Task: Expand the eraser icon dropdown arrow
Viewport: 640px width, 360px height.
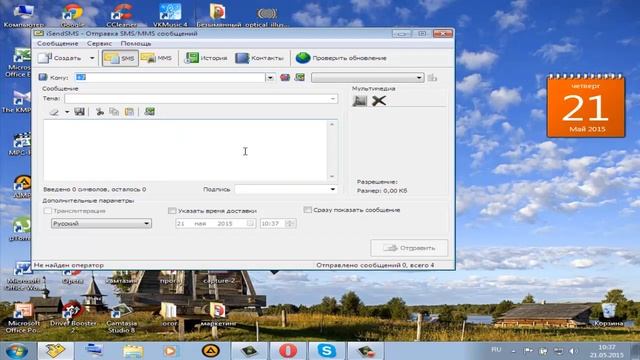Action: [67, 111]
